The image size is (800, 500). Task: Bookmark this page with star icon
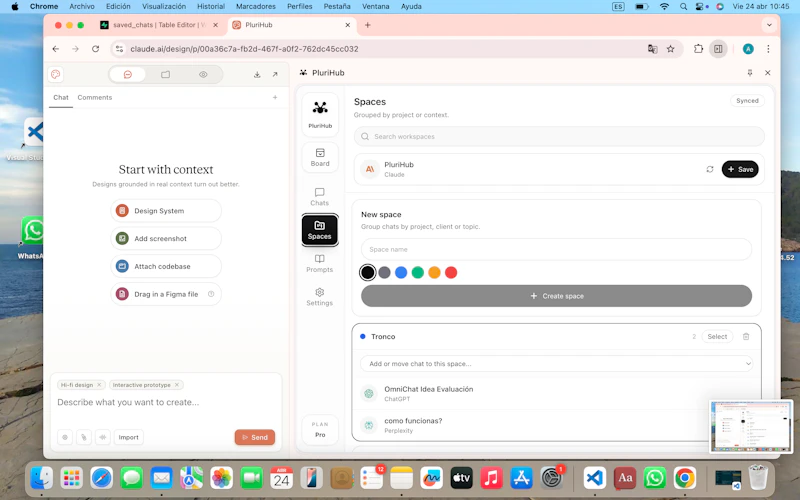pyautogui.click(x=670, y=49)
